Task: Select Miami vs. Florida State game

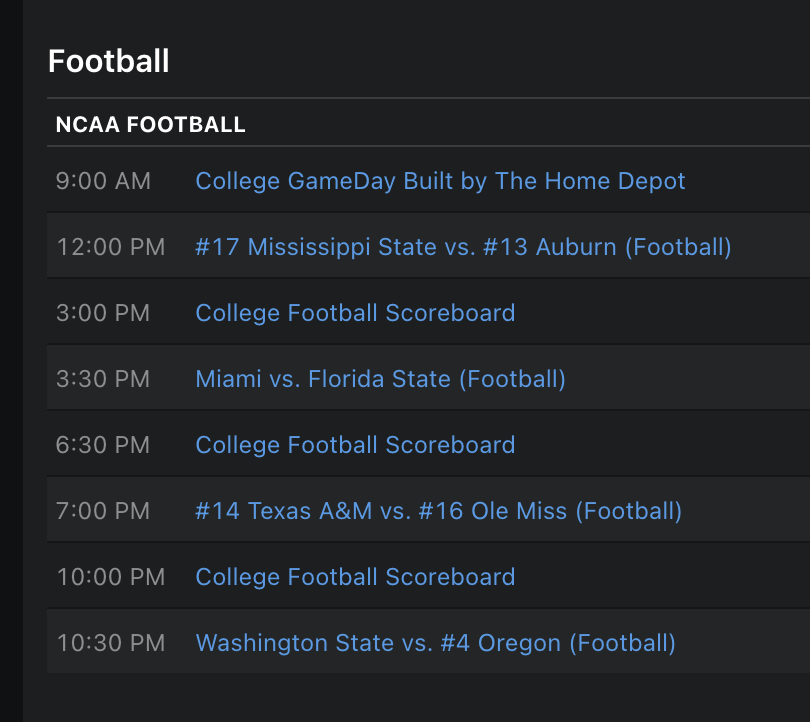Action: click(x=380, y=379)
